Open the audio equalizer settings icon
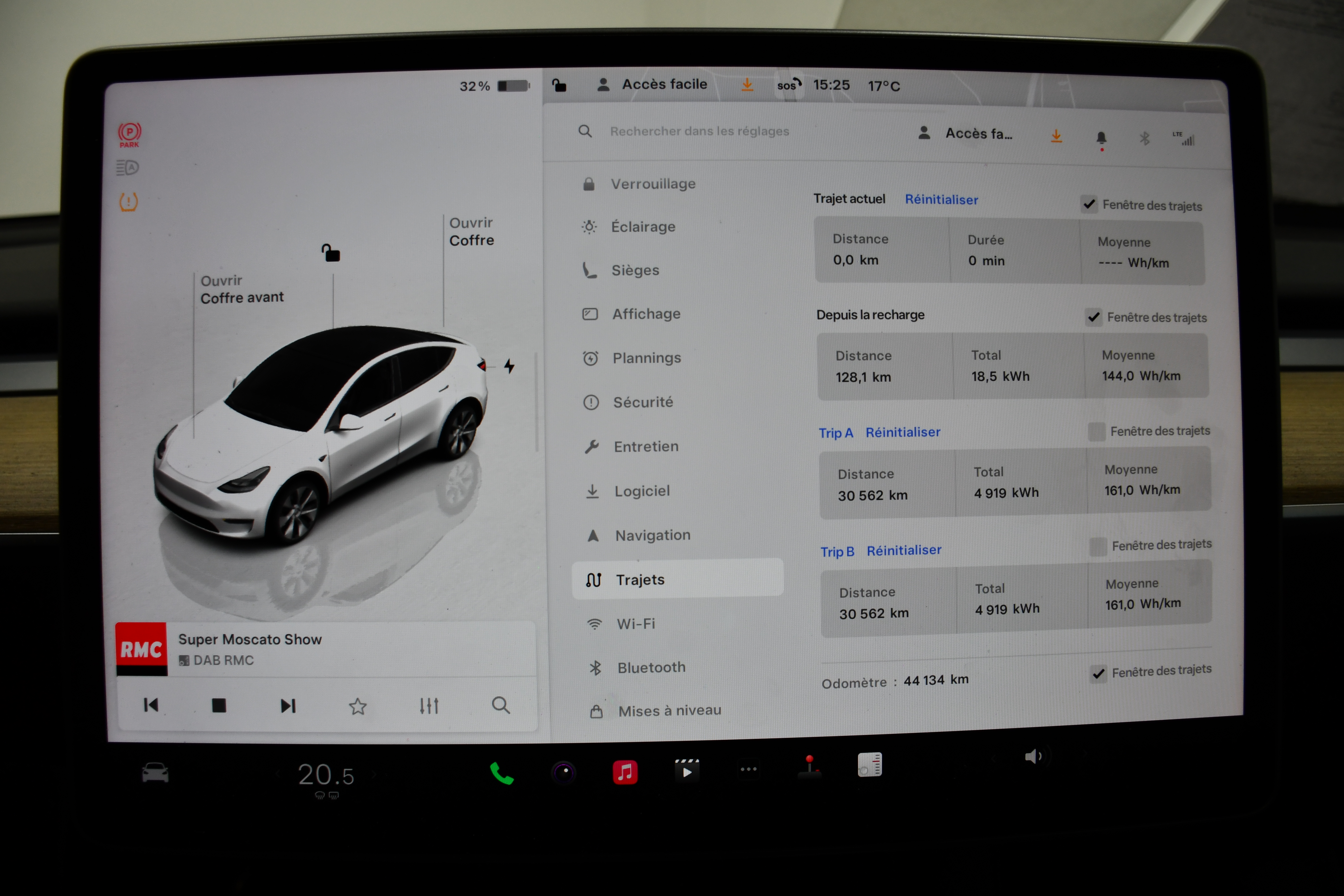The height and width of the screenshot is (896, 1344). pyautogui.click(x=429, y=706)
